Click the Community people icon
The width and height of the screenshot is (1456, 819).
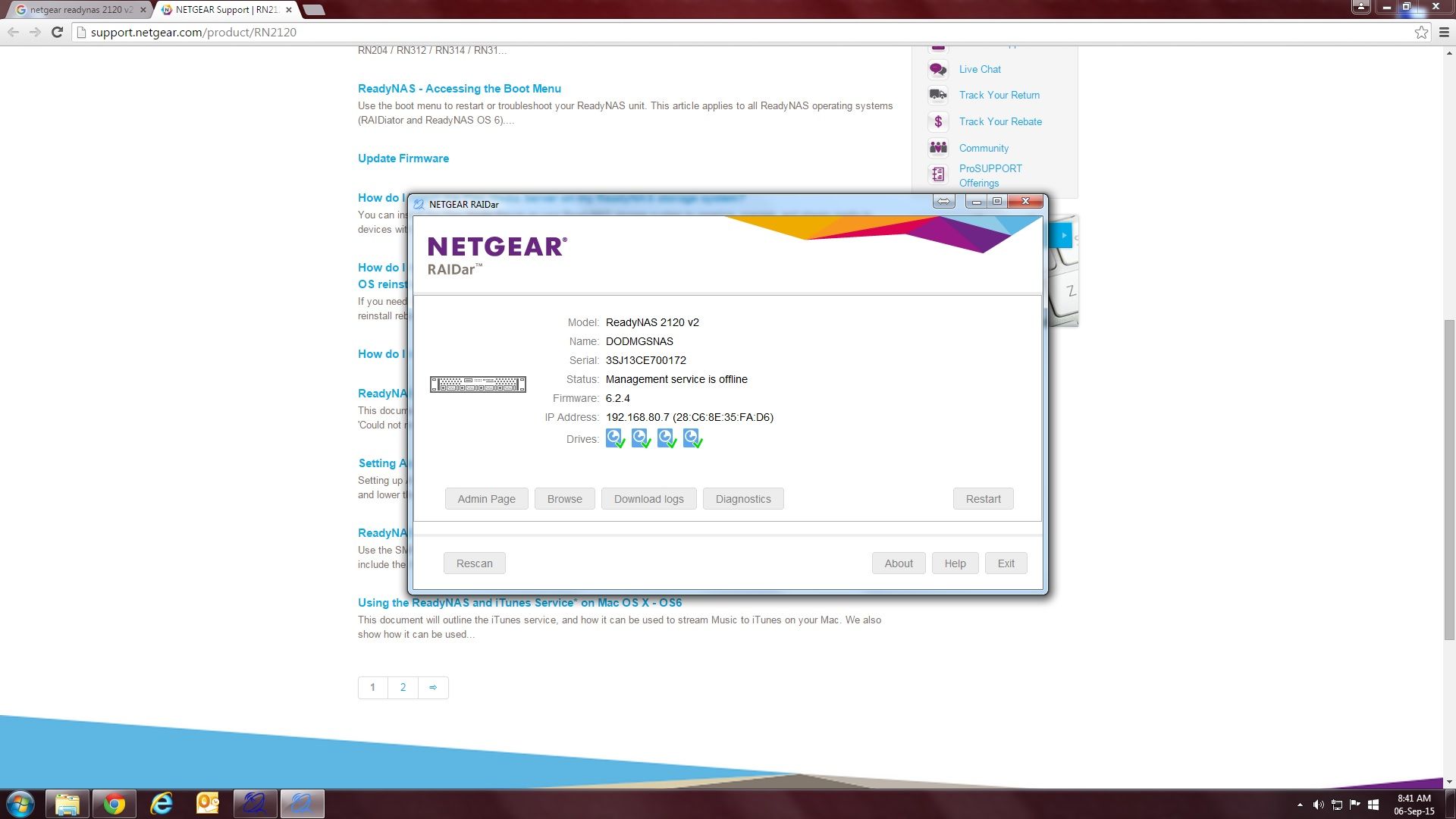pyautogui.click(x=938, y=148)
